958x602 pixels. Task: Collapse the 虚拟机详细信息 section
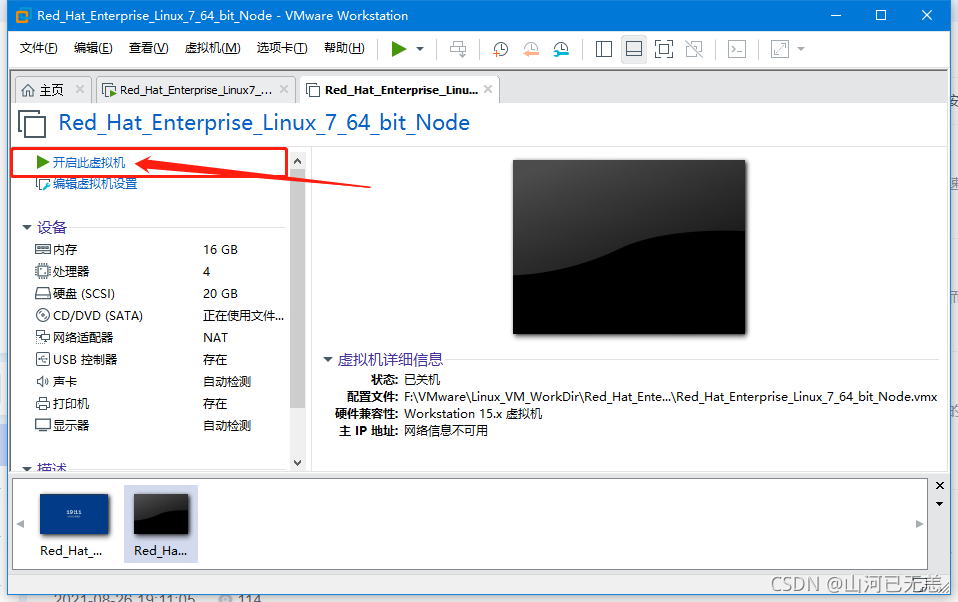(x=328, y=359)
